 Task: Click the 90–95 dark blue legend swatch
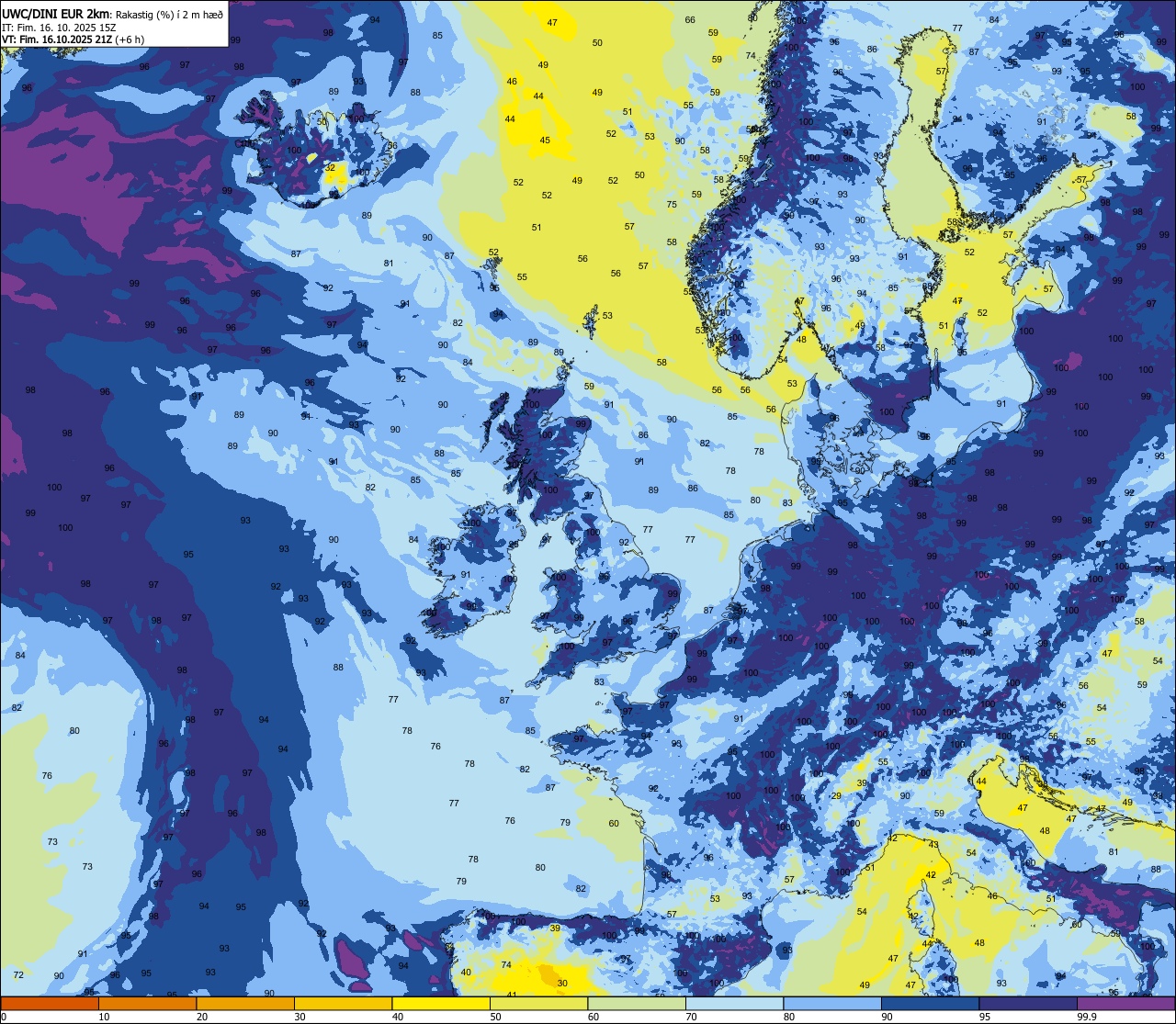(930, 1004)
